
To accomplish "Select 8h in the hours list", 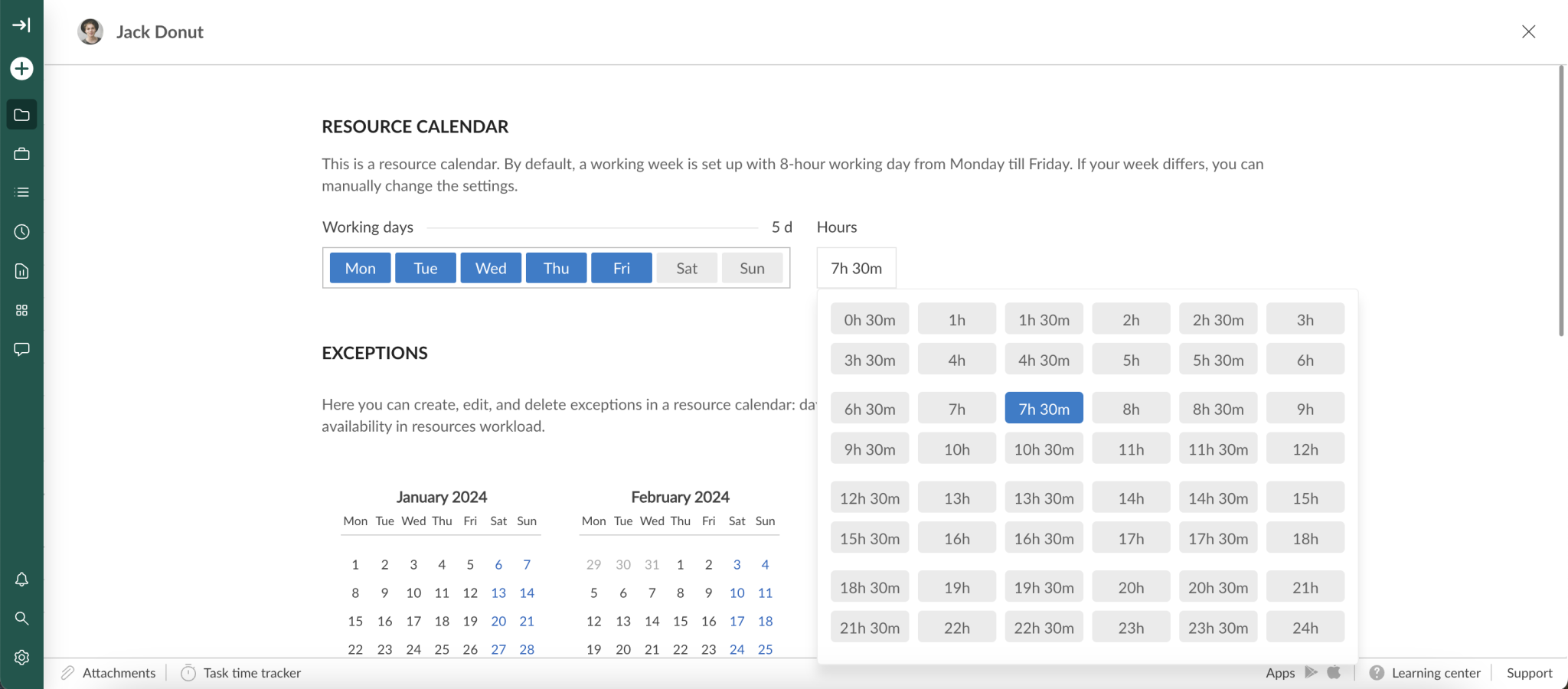I will click(x=1131, y=409).
